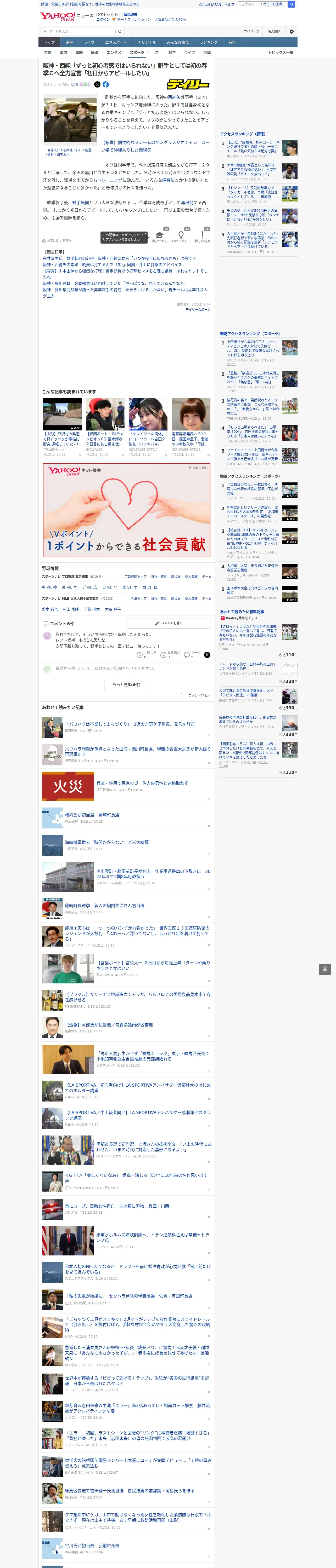Open the マイページ link

point(252,32)
